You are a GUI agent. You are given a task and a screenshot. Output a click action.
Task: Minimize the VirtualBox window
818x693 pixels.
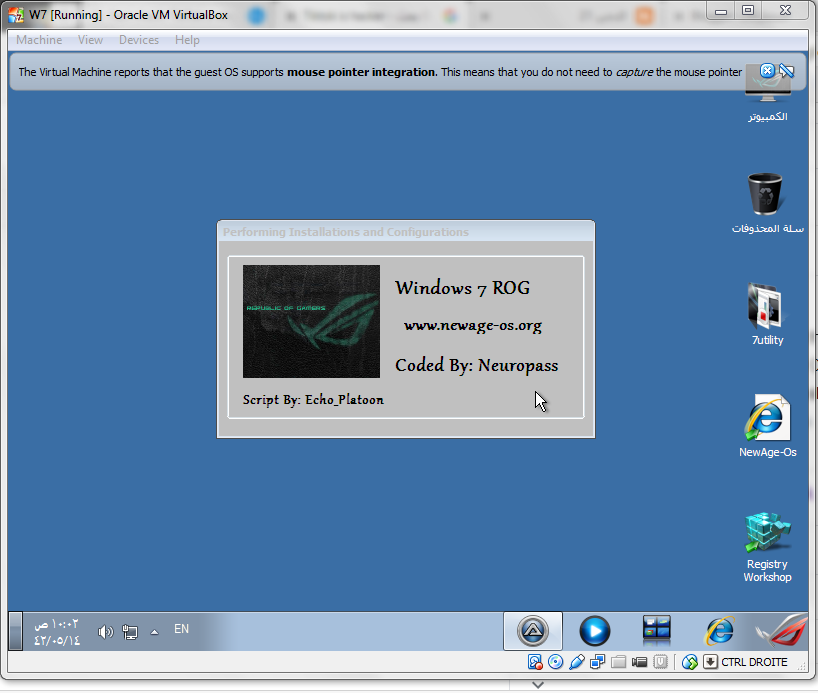[x=721, y=11]
